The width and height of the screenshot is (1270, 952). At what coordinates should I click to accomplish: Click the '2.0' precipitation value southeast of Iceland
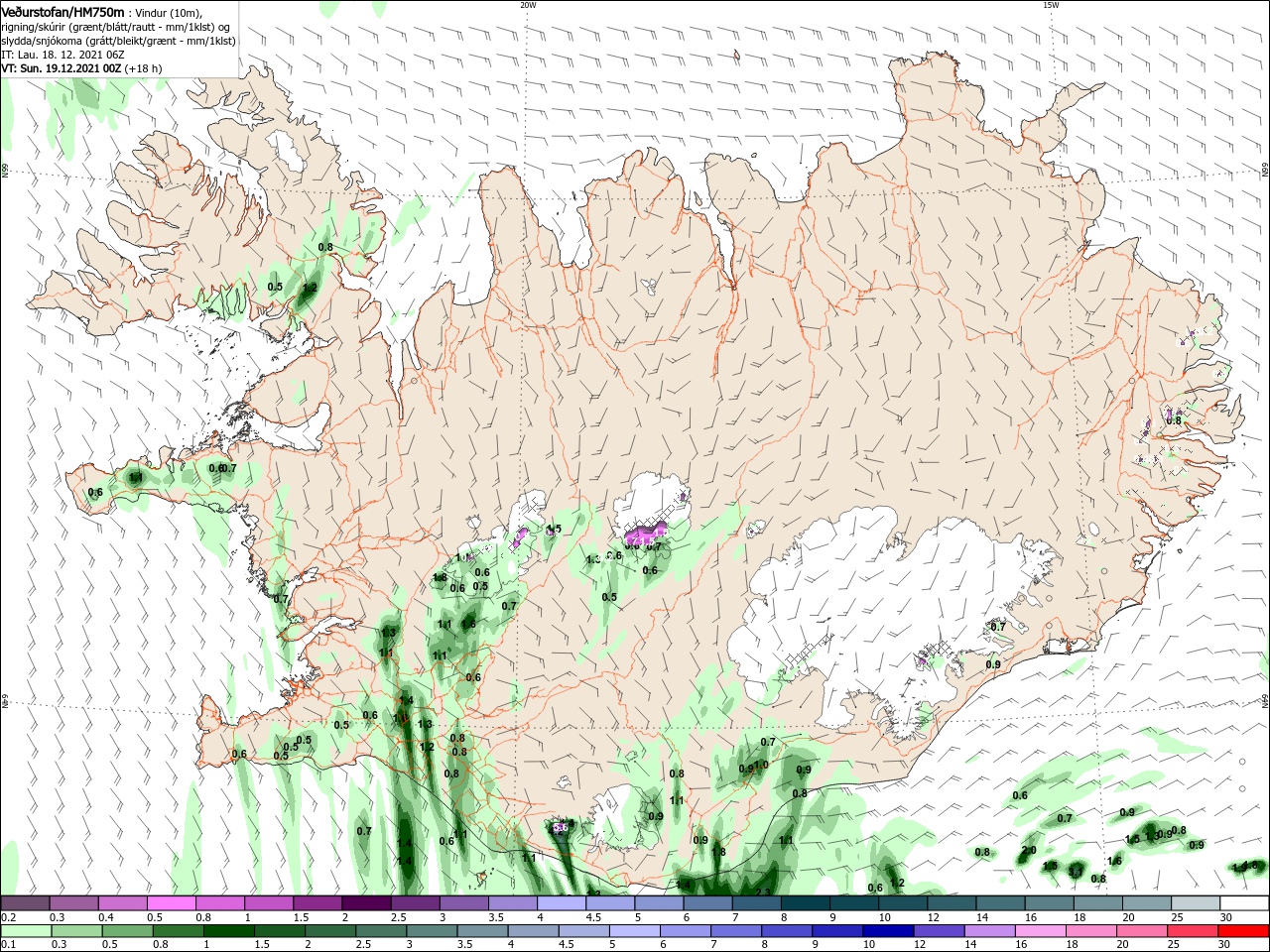[1028, 850]
